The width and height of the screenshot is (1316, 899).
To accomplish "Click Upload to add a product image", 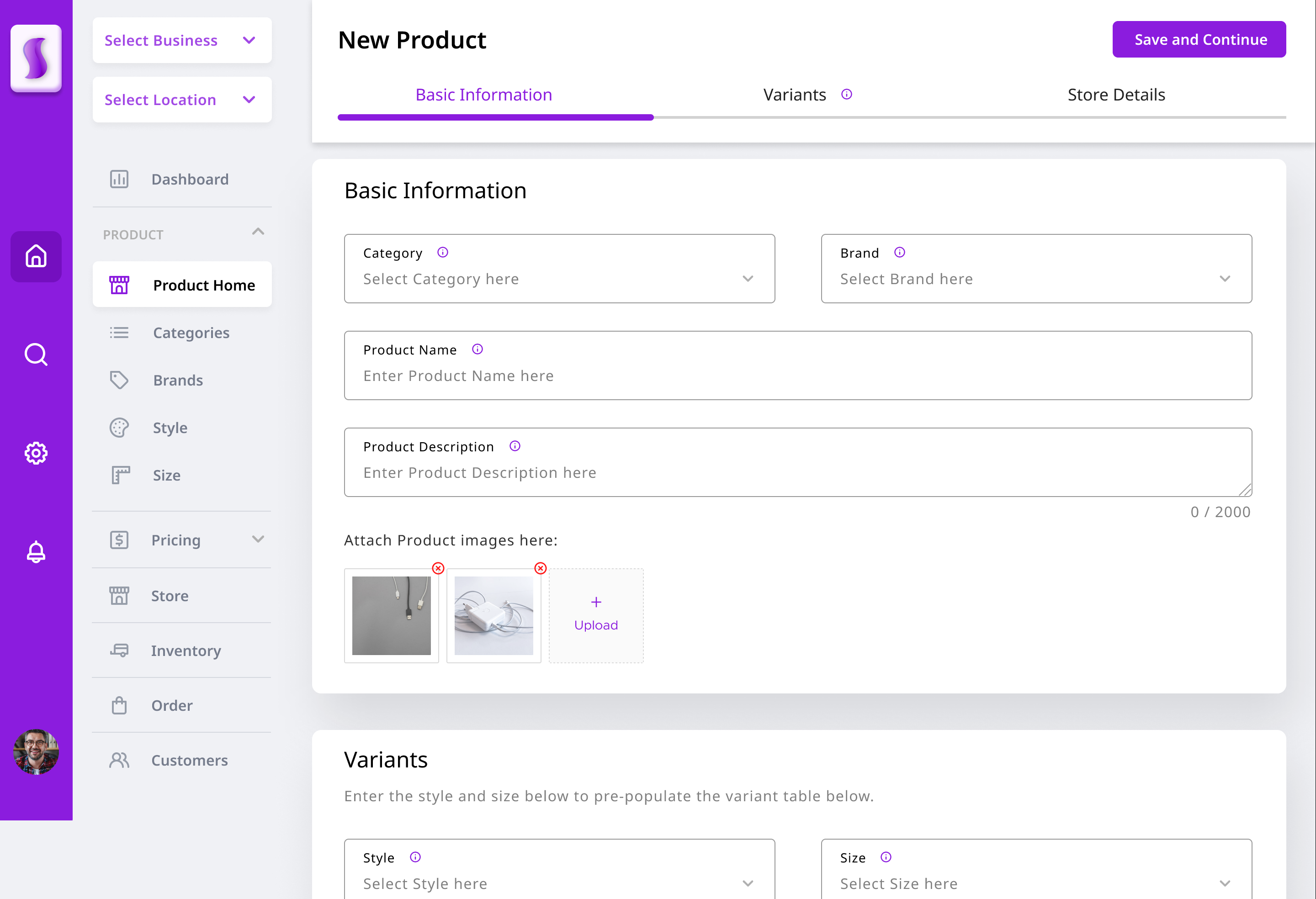I will [x=596, y=615].
